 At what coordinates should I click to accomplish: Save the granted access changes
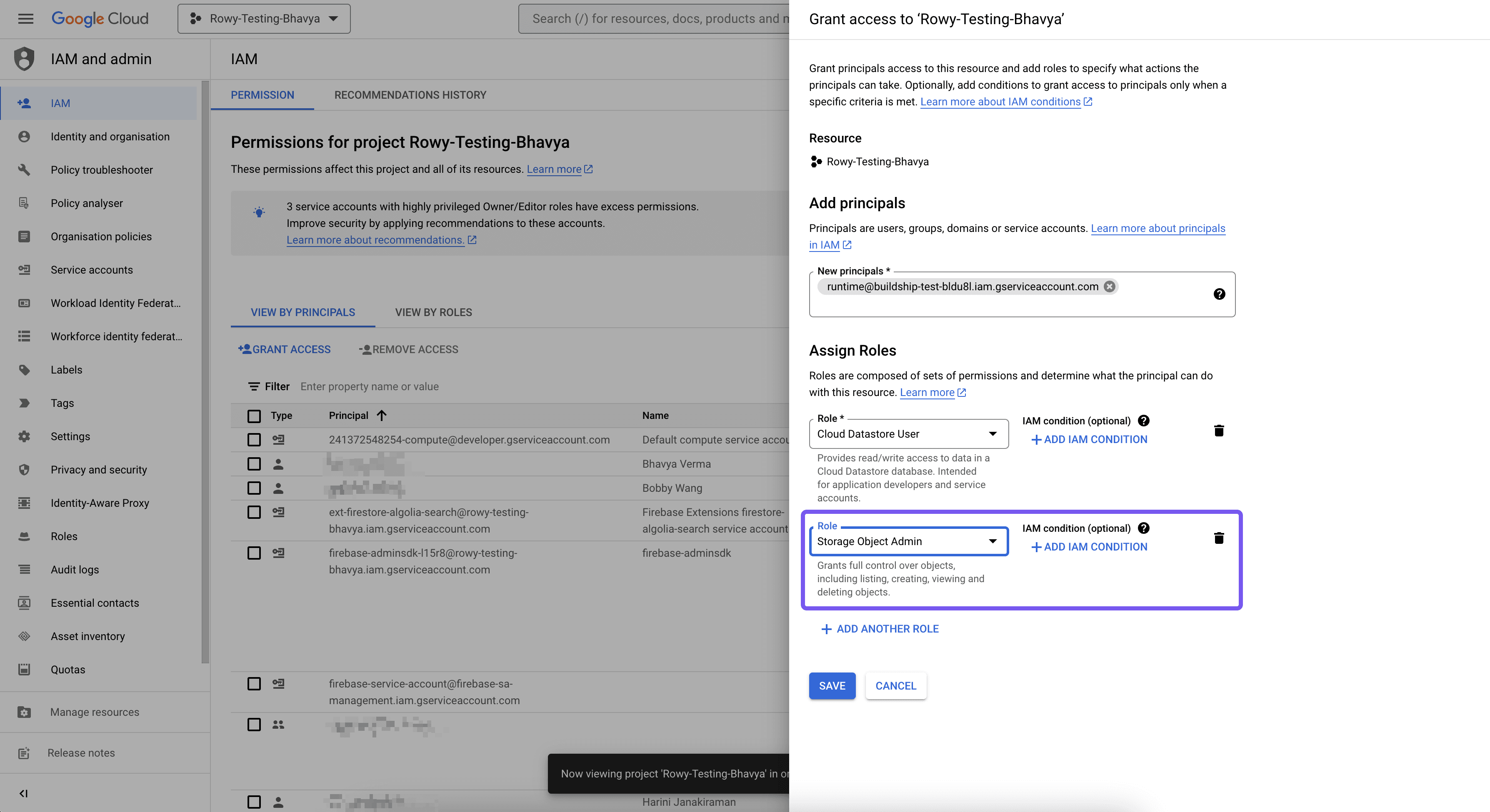[832, 686]
